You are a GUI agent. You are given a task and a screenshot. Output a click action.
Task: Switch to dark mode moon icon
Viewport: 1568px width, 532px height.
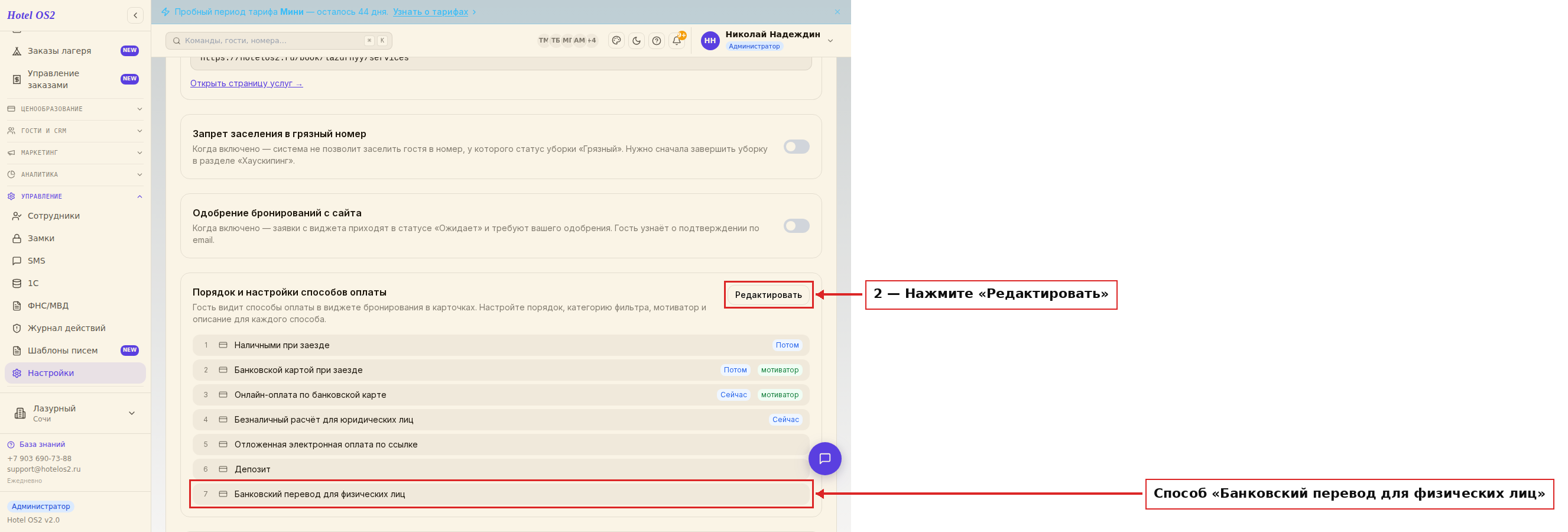click(x=636, y=41)
